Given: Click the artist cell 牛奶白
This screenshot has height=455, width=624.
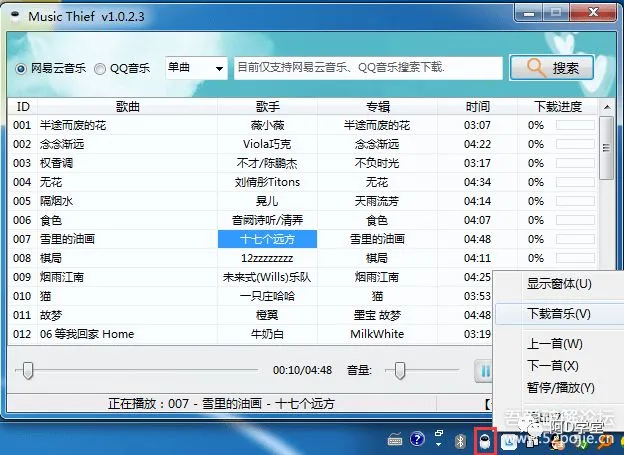Looking at the screenshot, I should (267, 334).
